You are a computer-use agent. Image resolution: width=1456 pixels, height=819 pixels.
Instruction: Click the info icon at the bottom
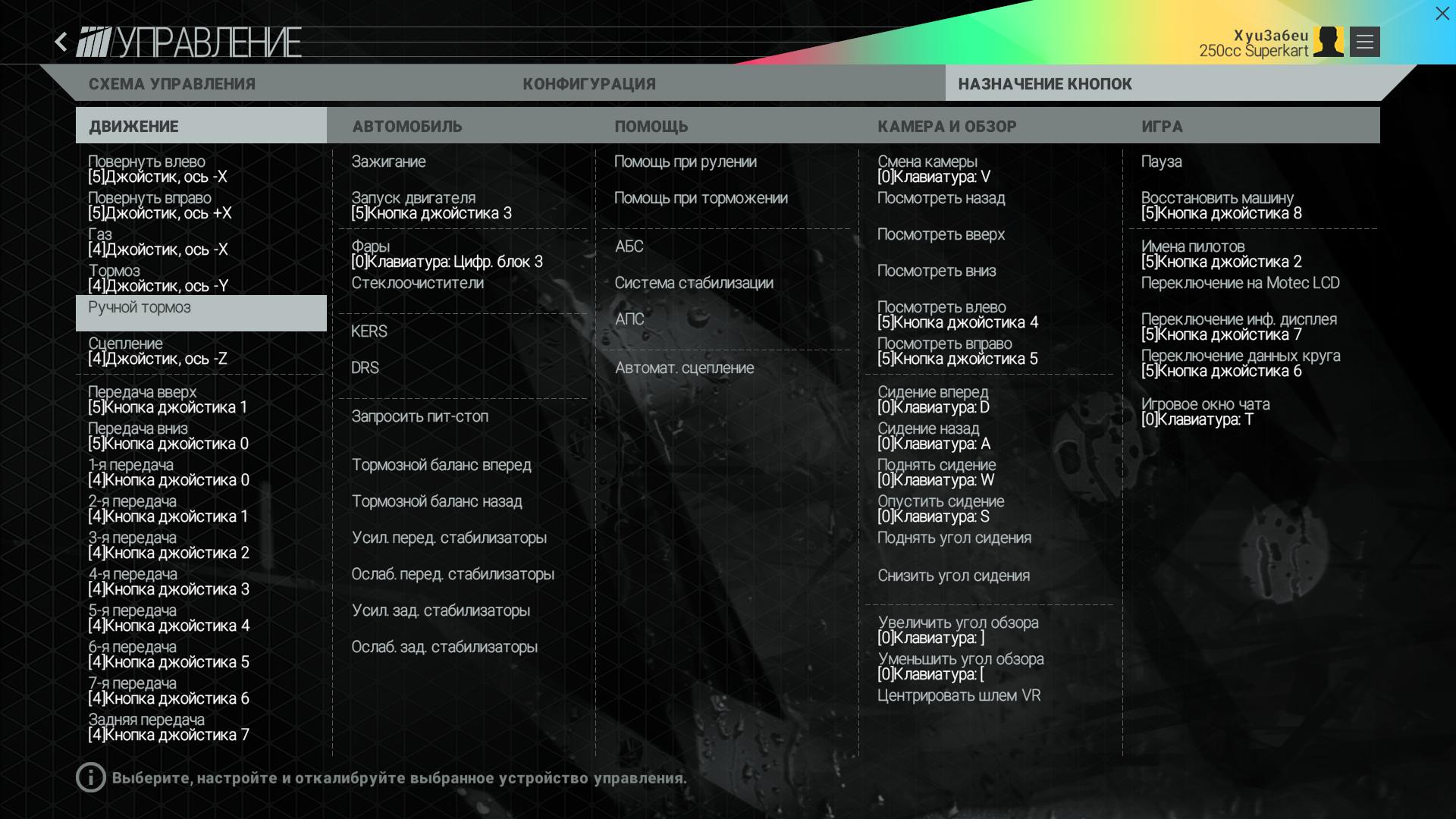[90, 777]
